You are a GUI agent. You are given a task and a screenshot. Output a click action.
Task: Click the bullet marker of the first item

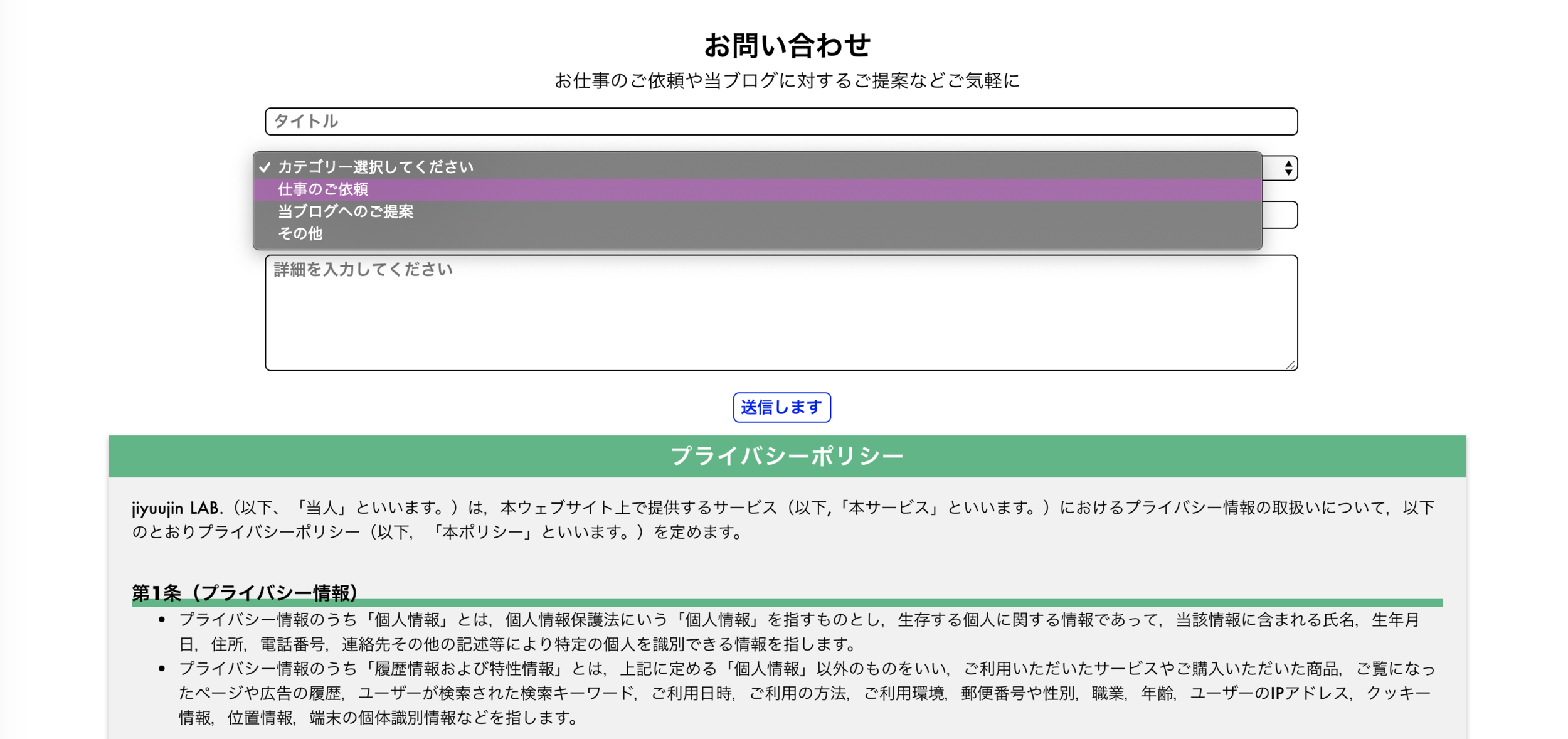pyautogui.click(x=162, y=620)
